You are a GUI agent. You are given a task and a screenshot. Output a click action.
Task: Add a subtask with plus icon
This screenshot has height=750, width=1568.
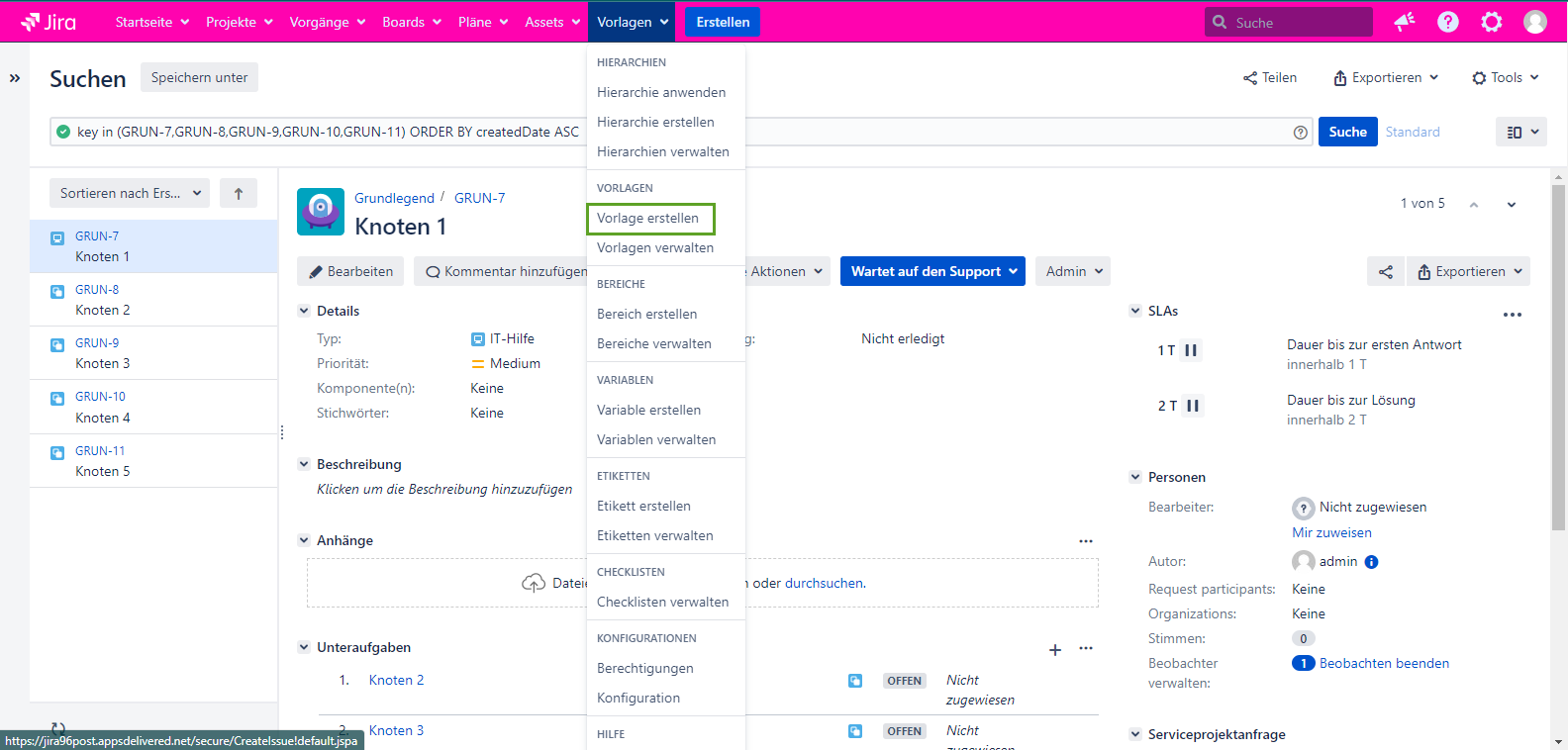tap(1054, 650)
